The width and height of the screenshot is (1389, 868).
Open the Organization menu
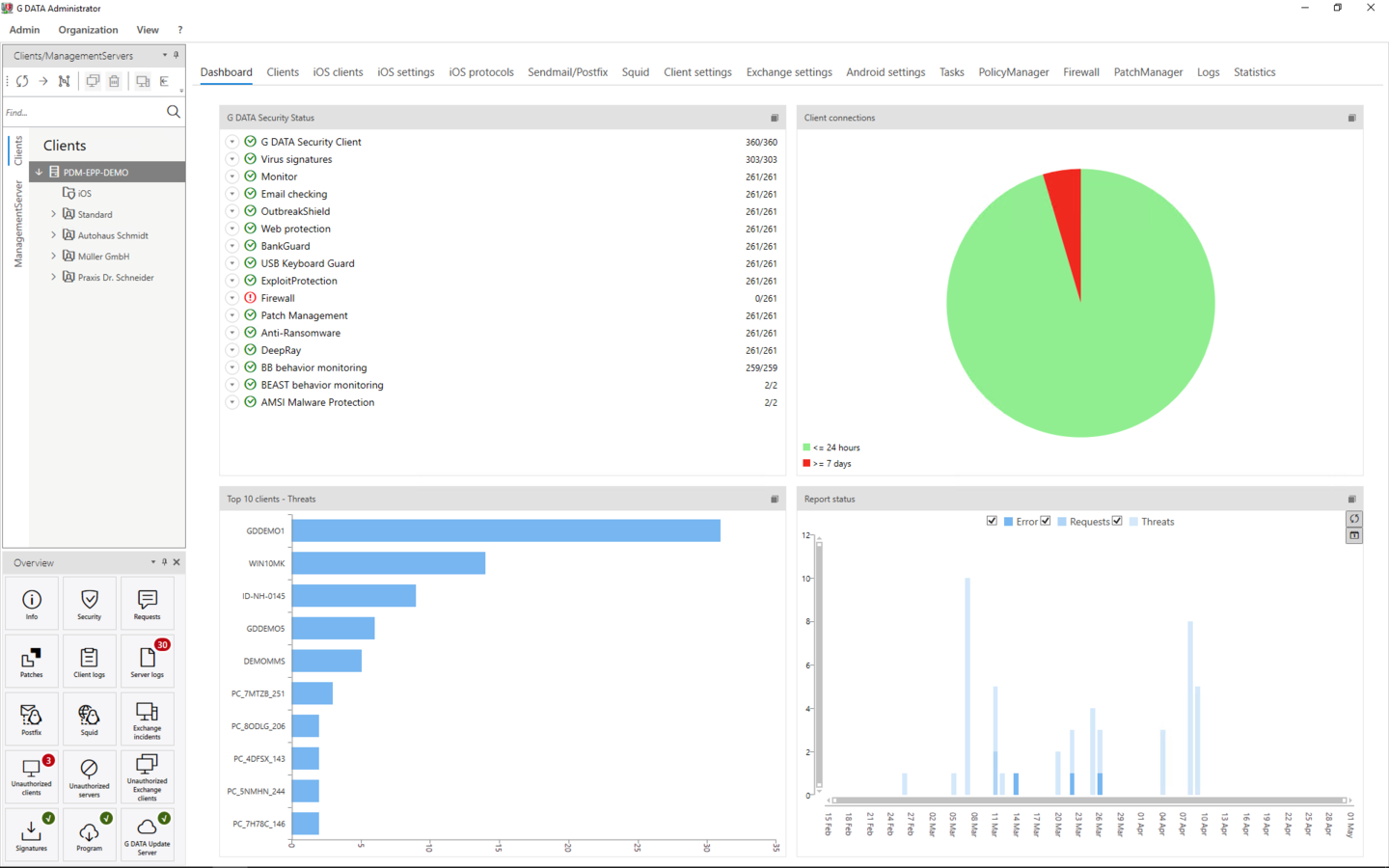tap(88, 30)
